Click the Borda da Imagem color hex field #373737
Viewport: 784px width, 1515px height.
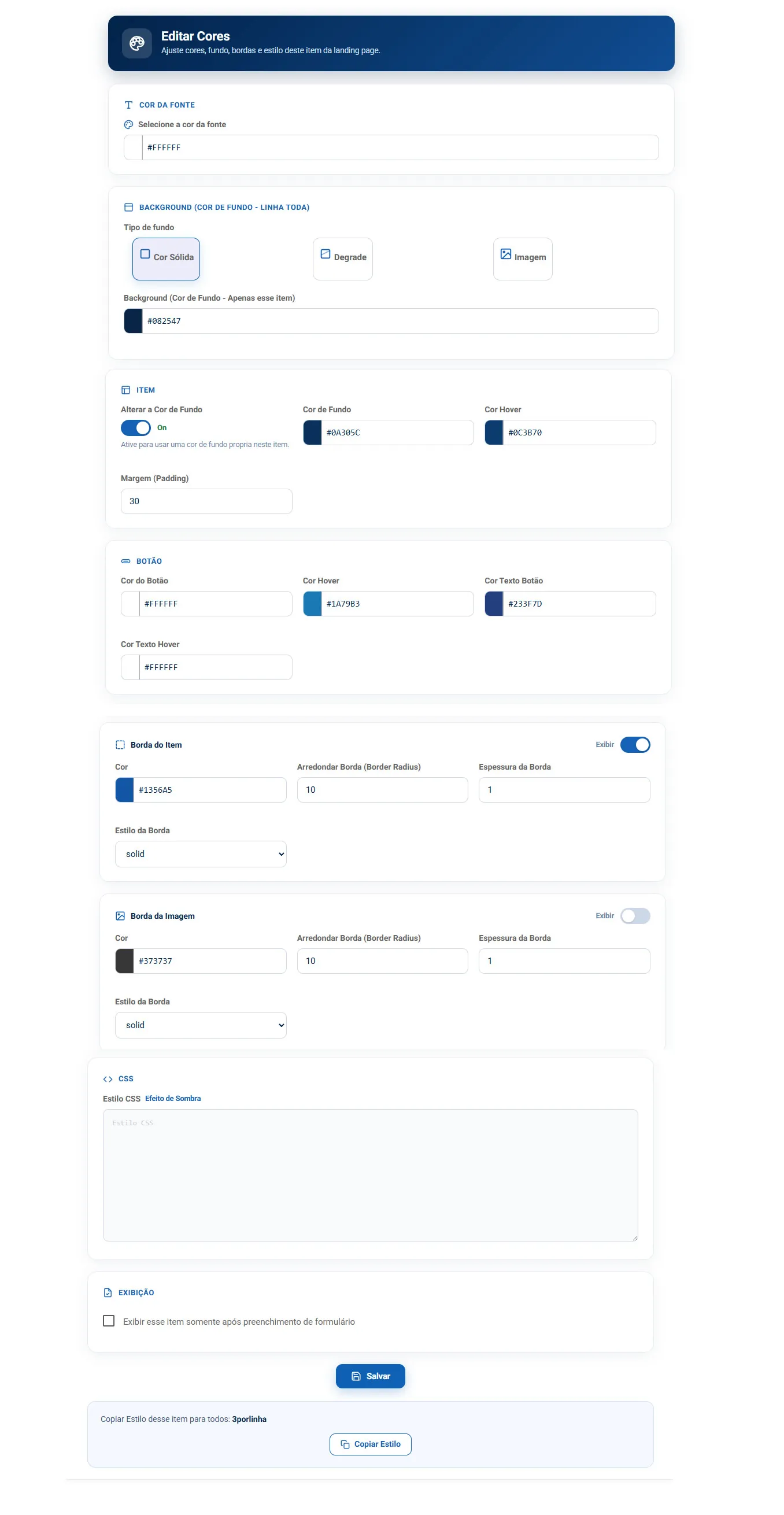[x=210, y=962]
